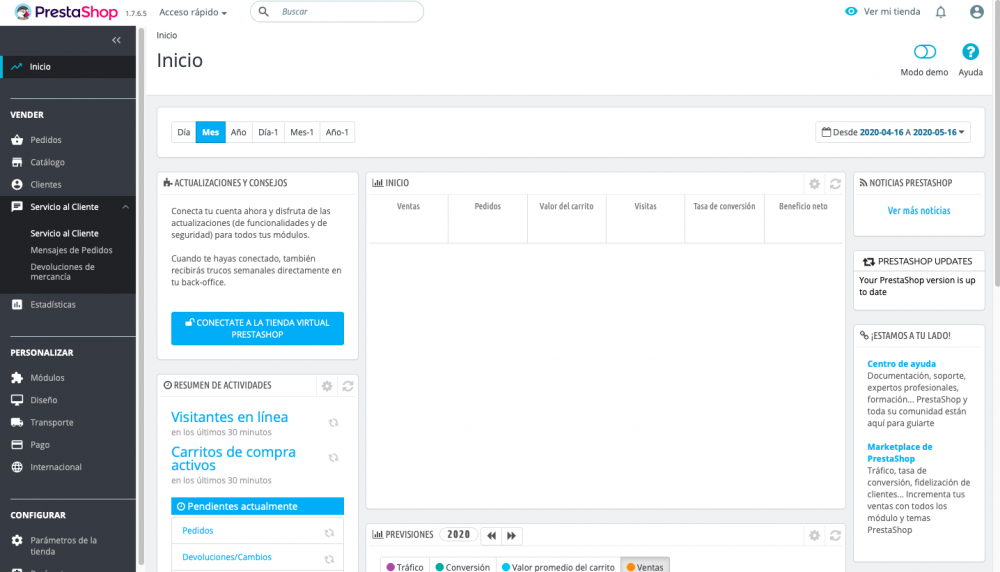Viewport: 1000px width, 572px height.
Task: Click Tasa de conversión column header
Action: coord(724,206)
